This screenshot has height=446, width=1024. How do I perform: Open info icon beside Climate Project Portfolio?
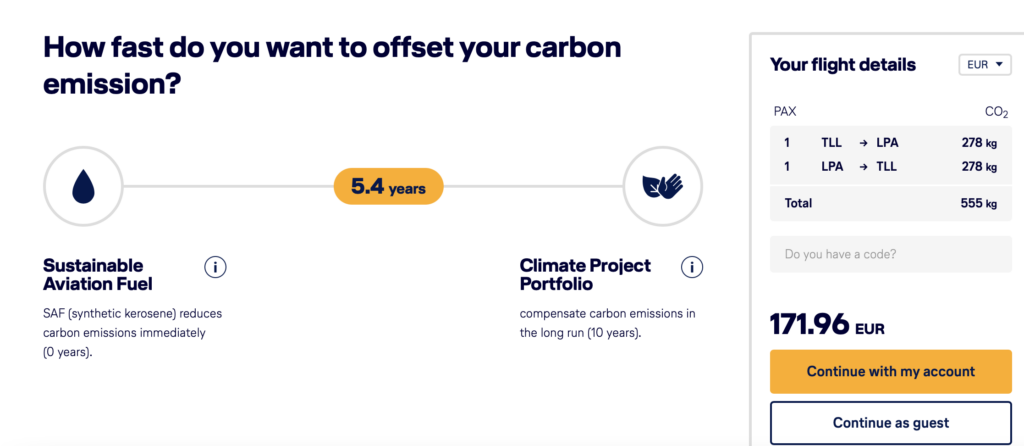691,267
